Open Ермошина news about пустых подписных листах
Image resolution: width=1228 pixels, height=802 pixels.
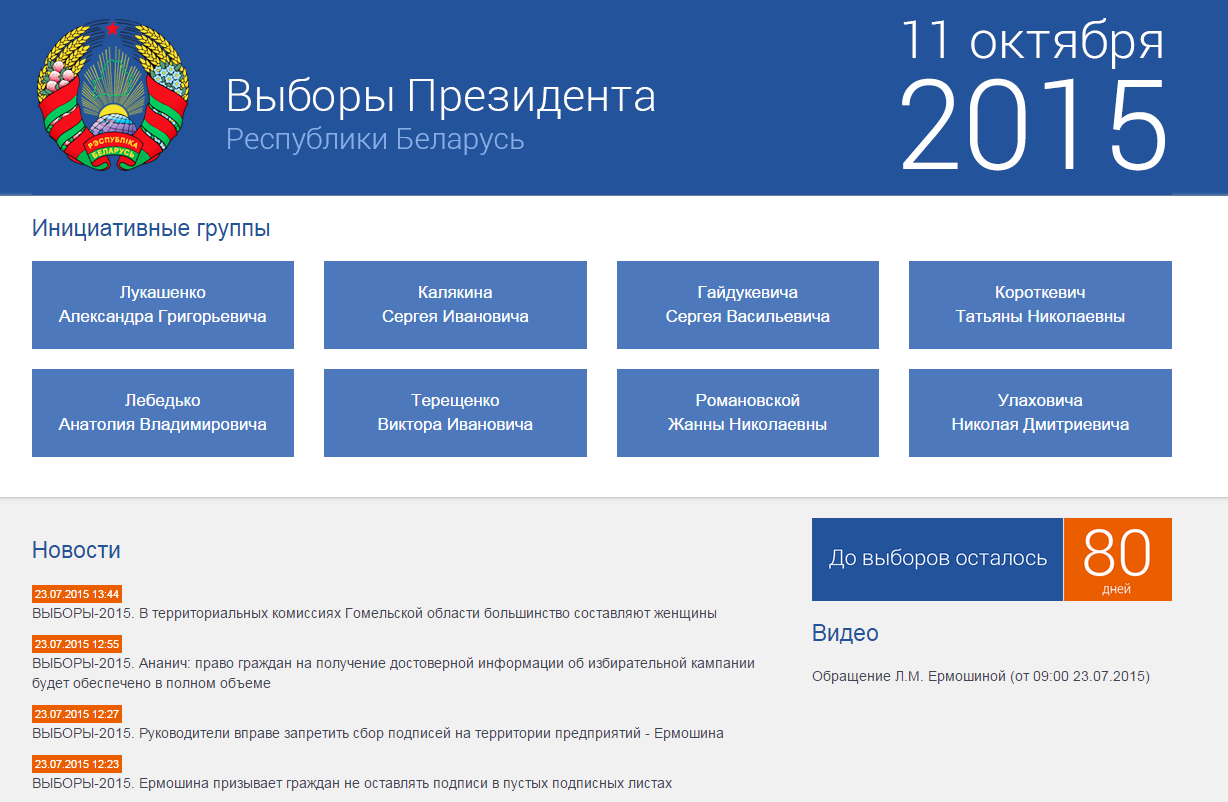352,783
